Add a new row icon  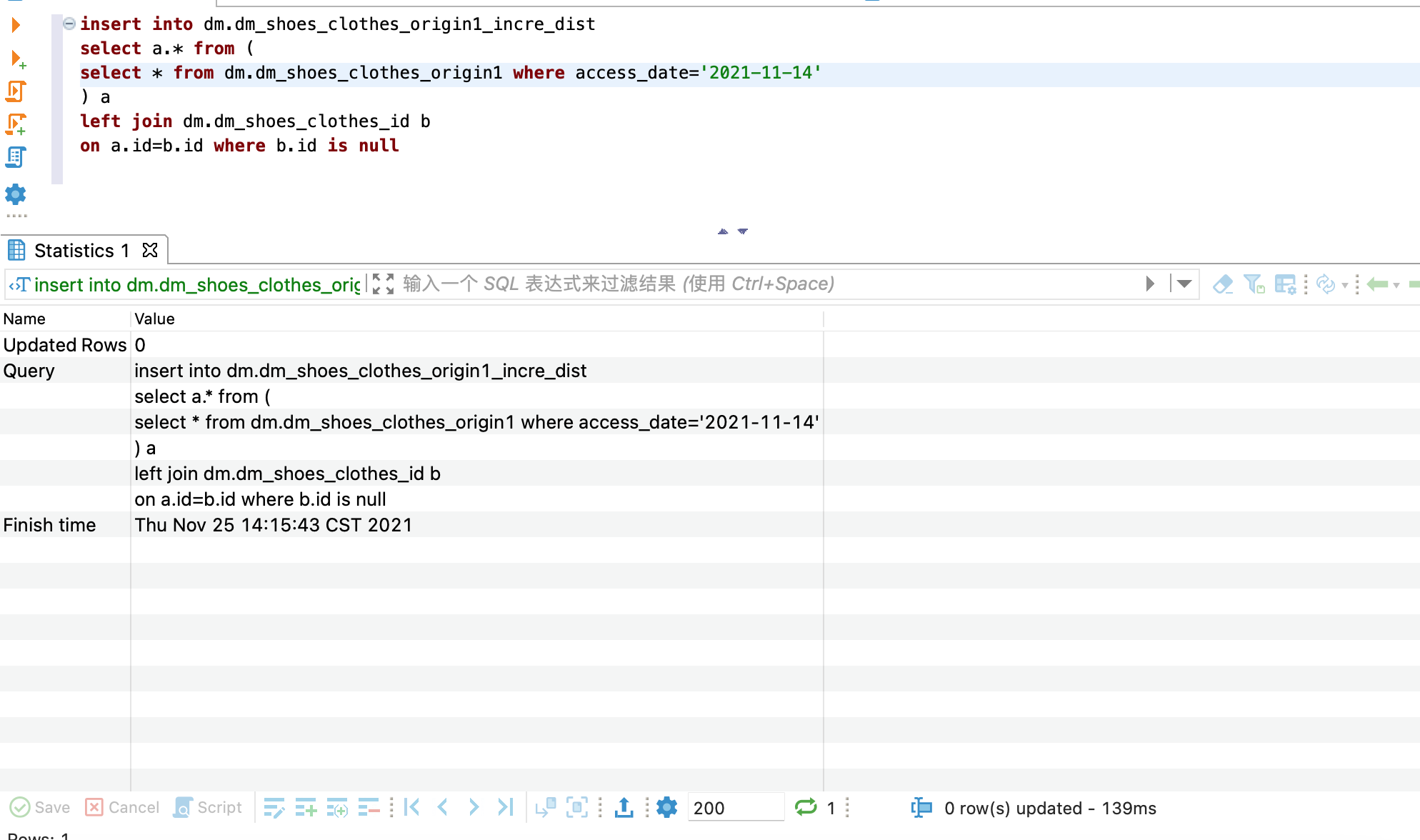(306, 807)
